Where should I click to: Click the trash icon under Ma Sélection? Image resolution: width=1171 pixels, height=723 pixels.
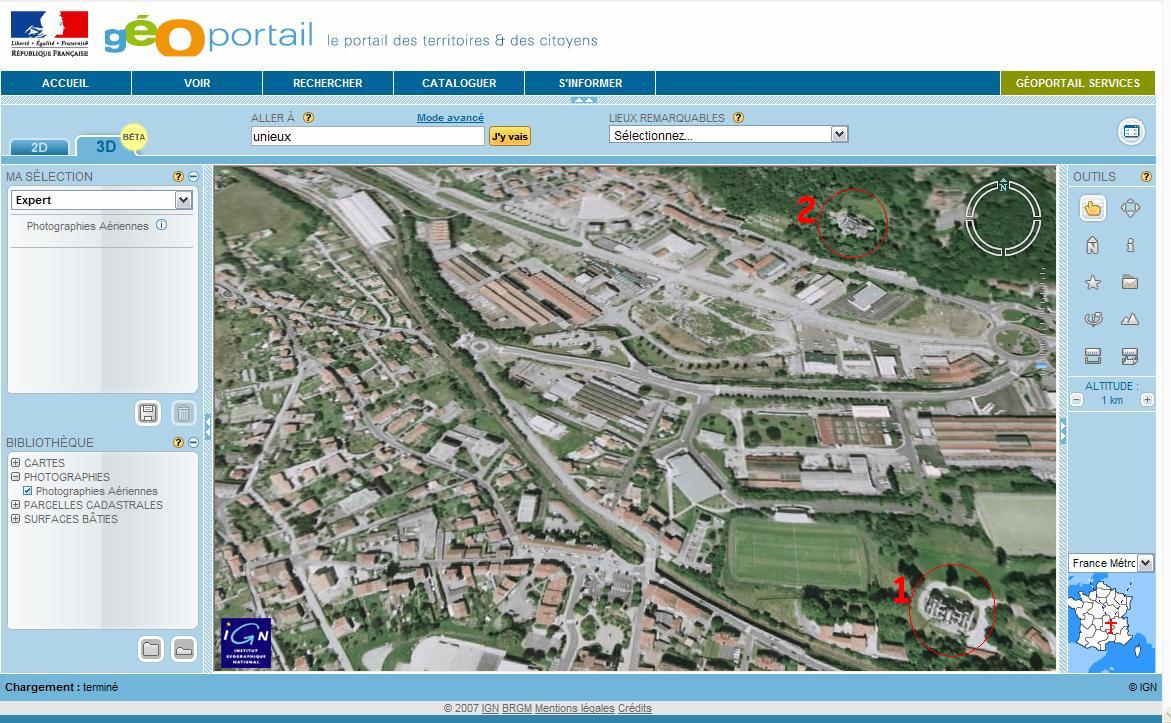183,412
